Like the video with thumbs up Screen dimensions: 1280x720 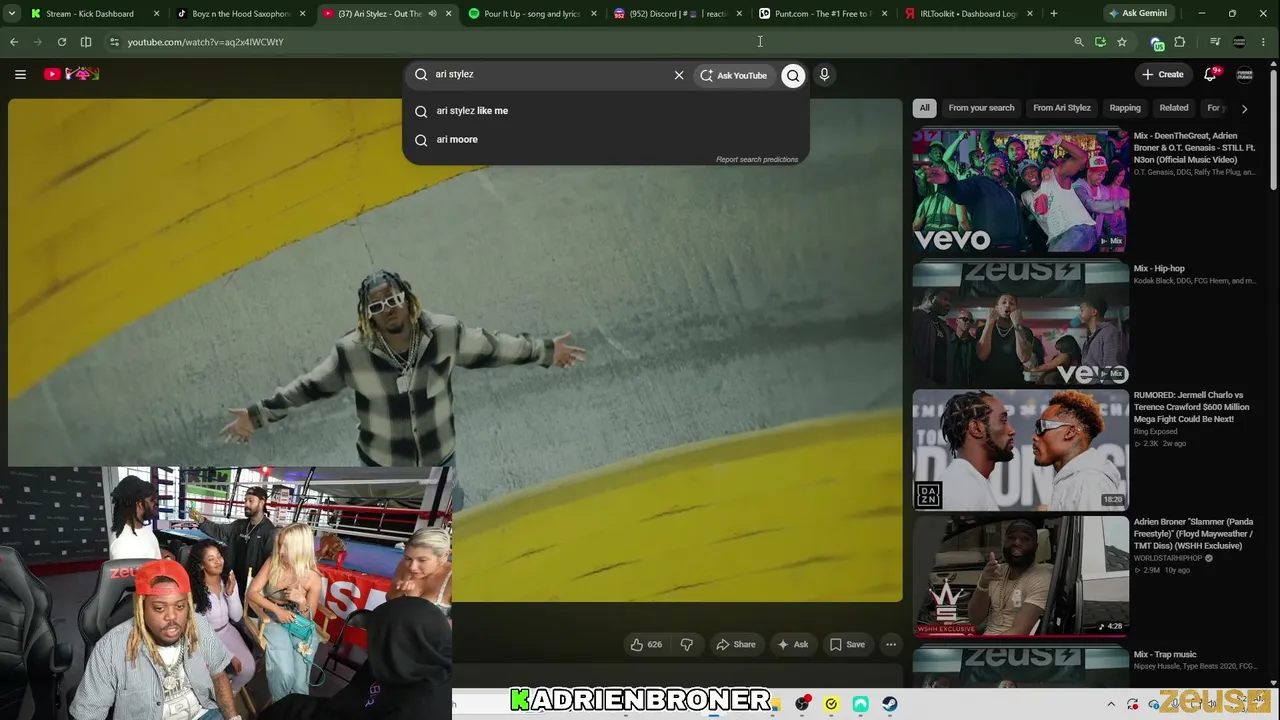point(645,645)
